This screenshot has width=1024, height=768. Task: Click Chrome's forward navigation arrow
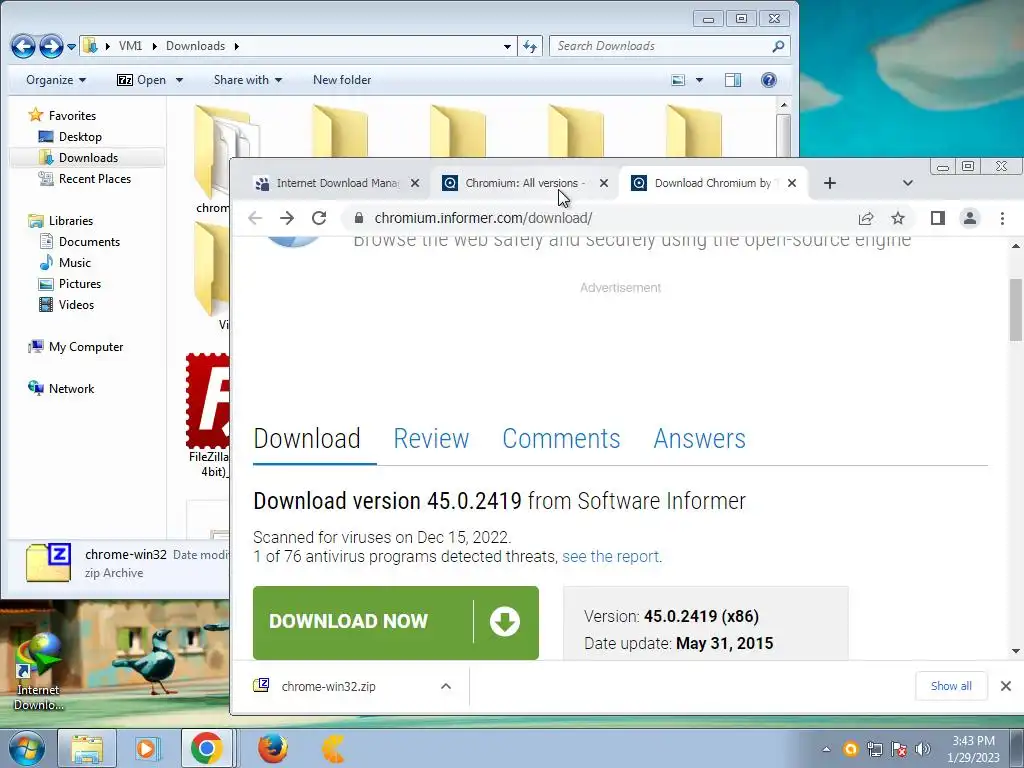(287, 218)
